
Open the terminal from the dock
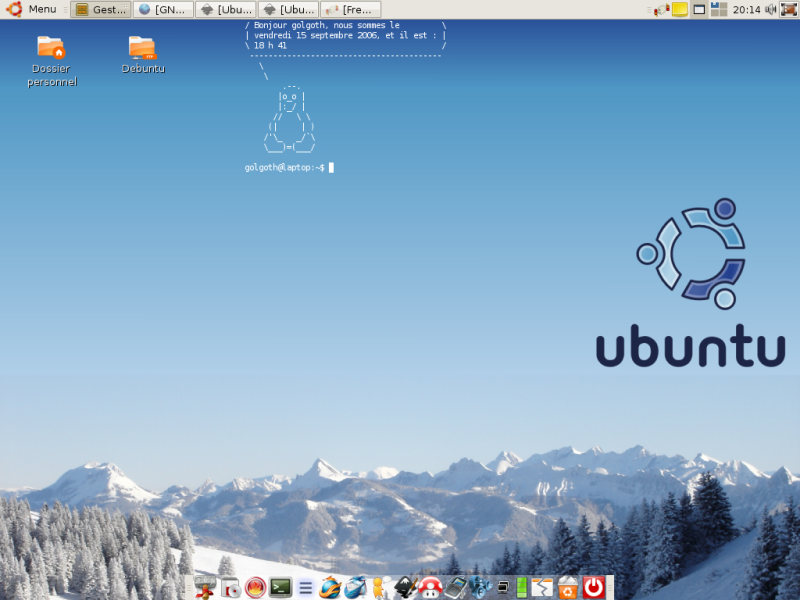(281, 587)
